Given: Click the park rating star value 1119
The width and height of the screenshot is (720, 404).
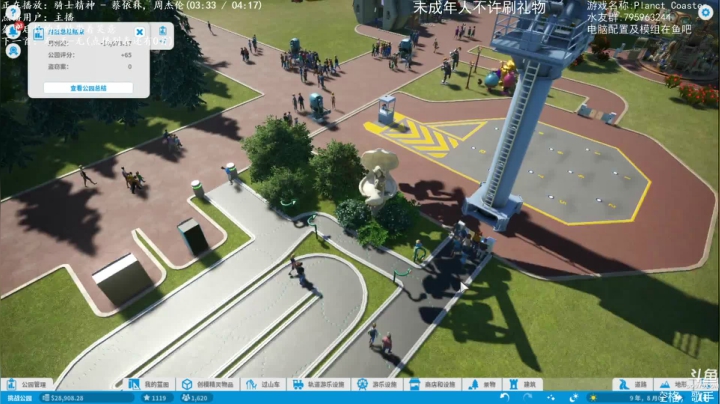Looking at the screenshot, I should (x=155, y=398).
